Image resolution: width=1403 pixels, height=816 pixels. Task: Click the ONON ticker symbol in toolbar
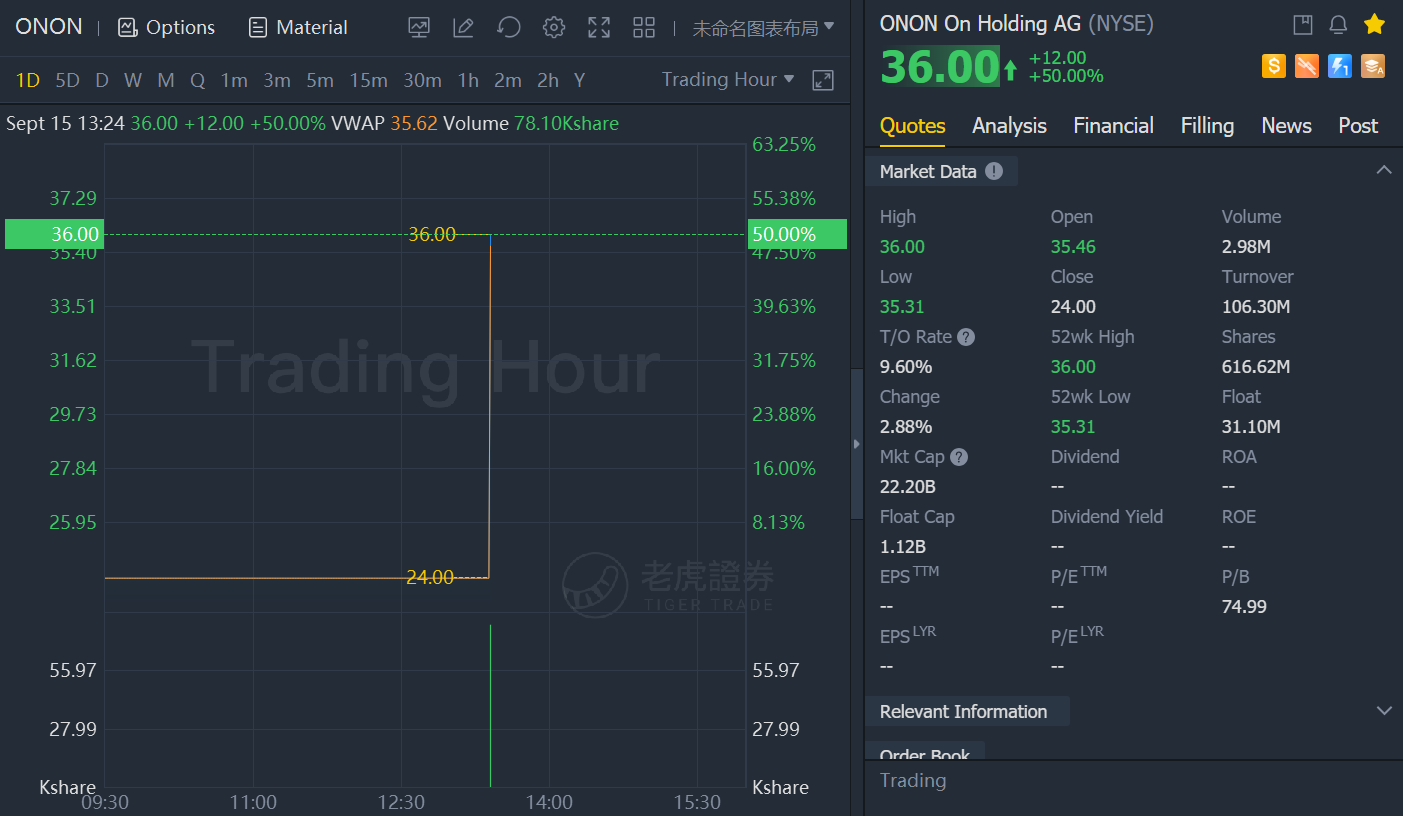(x=49, y=27)
